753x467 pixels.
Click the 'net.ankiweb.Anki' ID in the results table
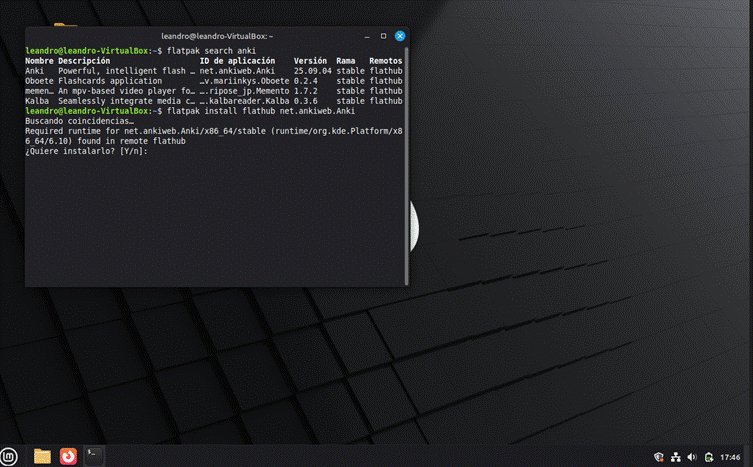pyautogui.click(x=237, y=71)
